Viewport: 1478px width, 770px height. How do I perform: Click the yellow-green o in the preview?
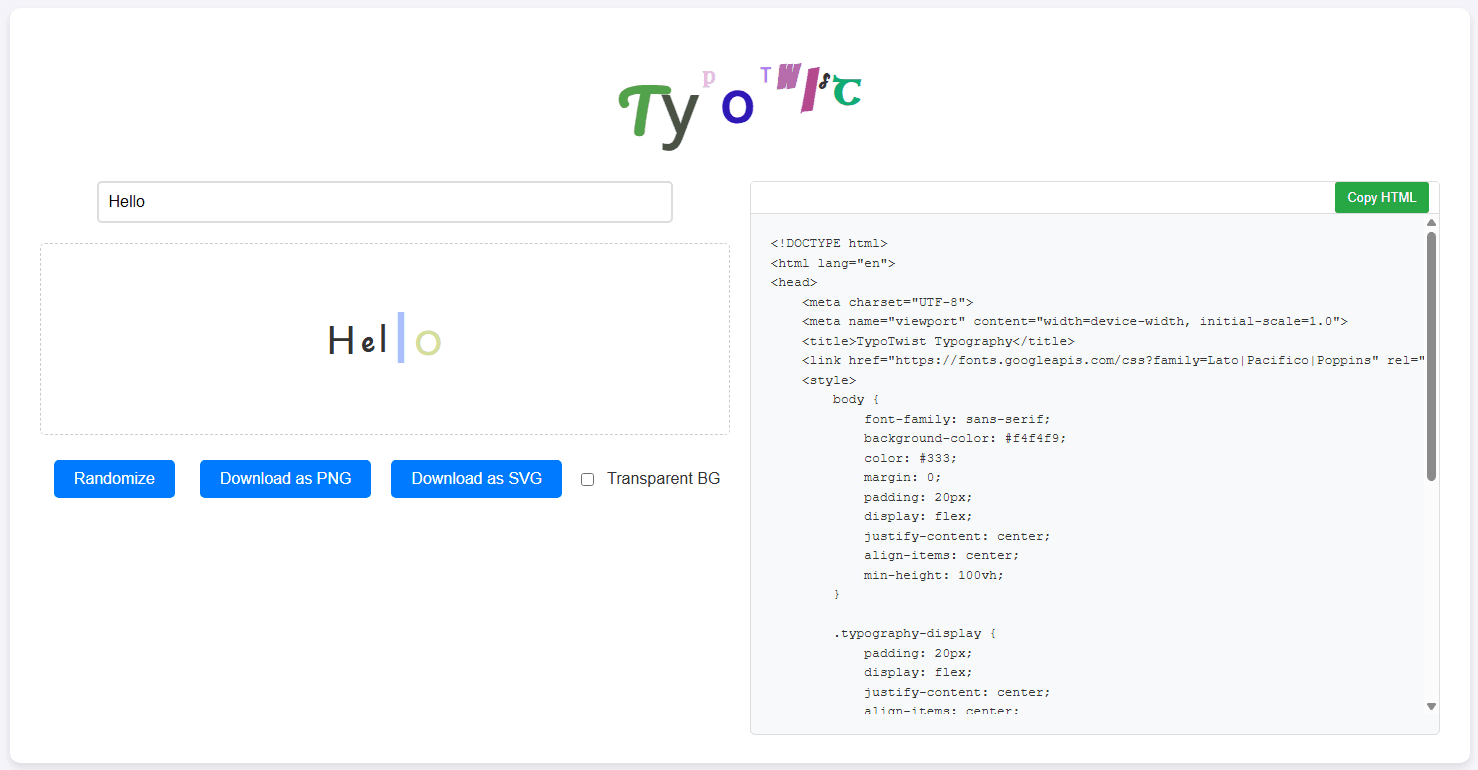428,343
